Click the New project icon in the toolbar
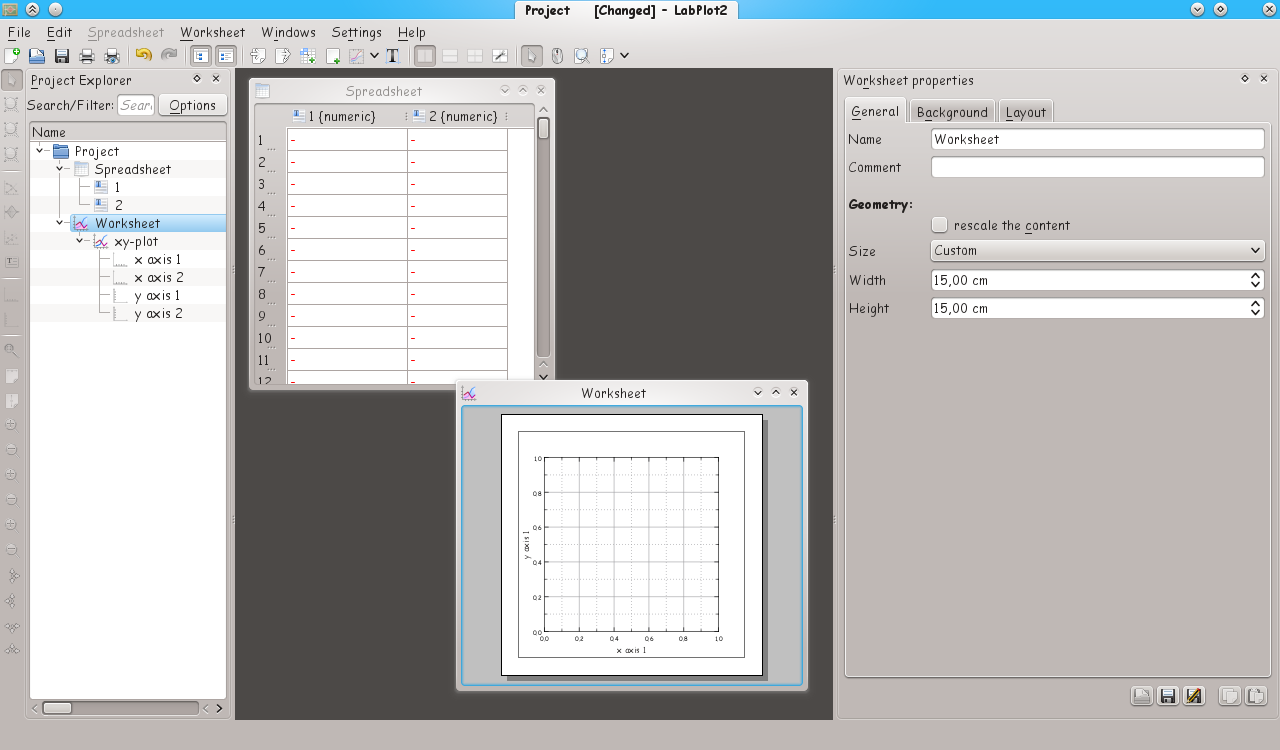 coord(12,56)
